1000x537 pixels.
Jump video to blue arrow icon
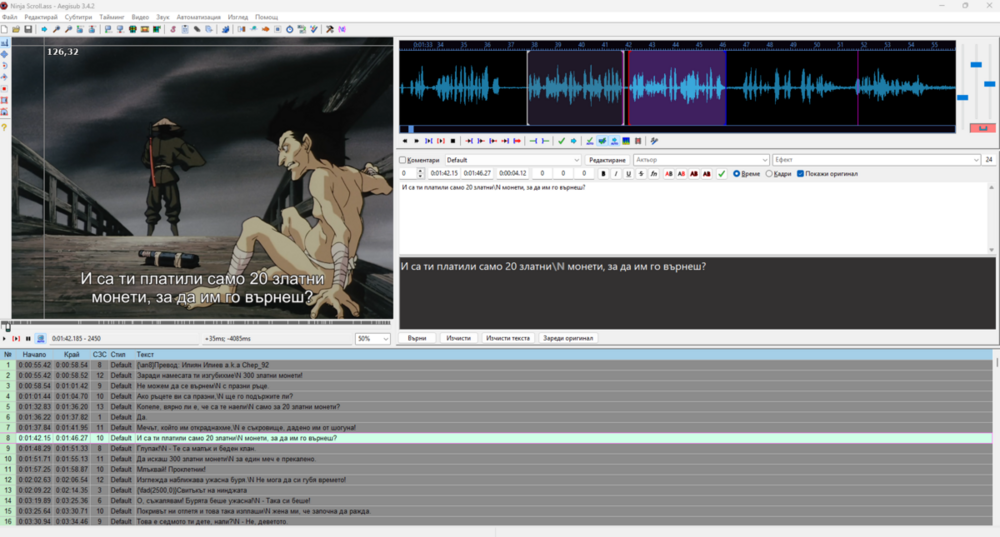pos(44,29)
